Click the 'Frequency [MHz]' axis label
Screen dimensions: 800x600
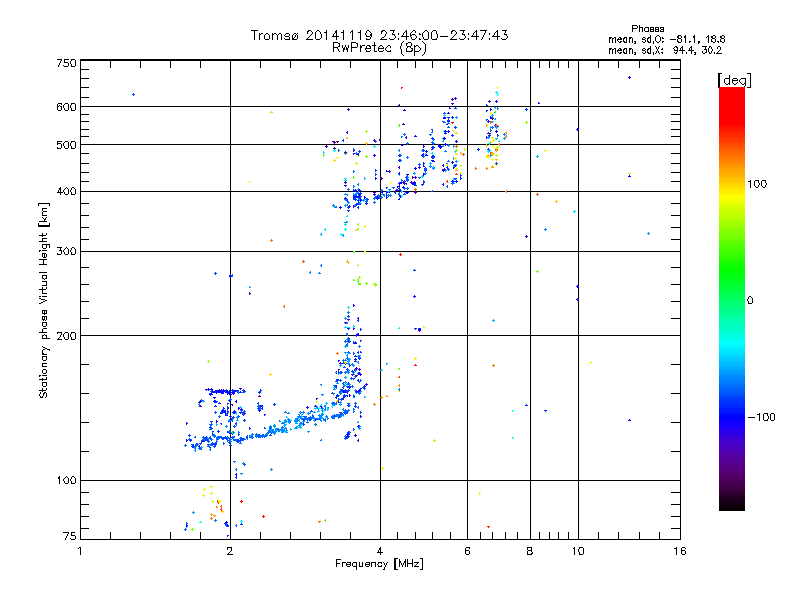pyautogui.click(x=379, y=564)
